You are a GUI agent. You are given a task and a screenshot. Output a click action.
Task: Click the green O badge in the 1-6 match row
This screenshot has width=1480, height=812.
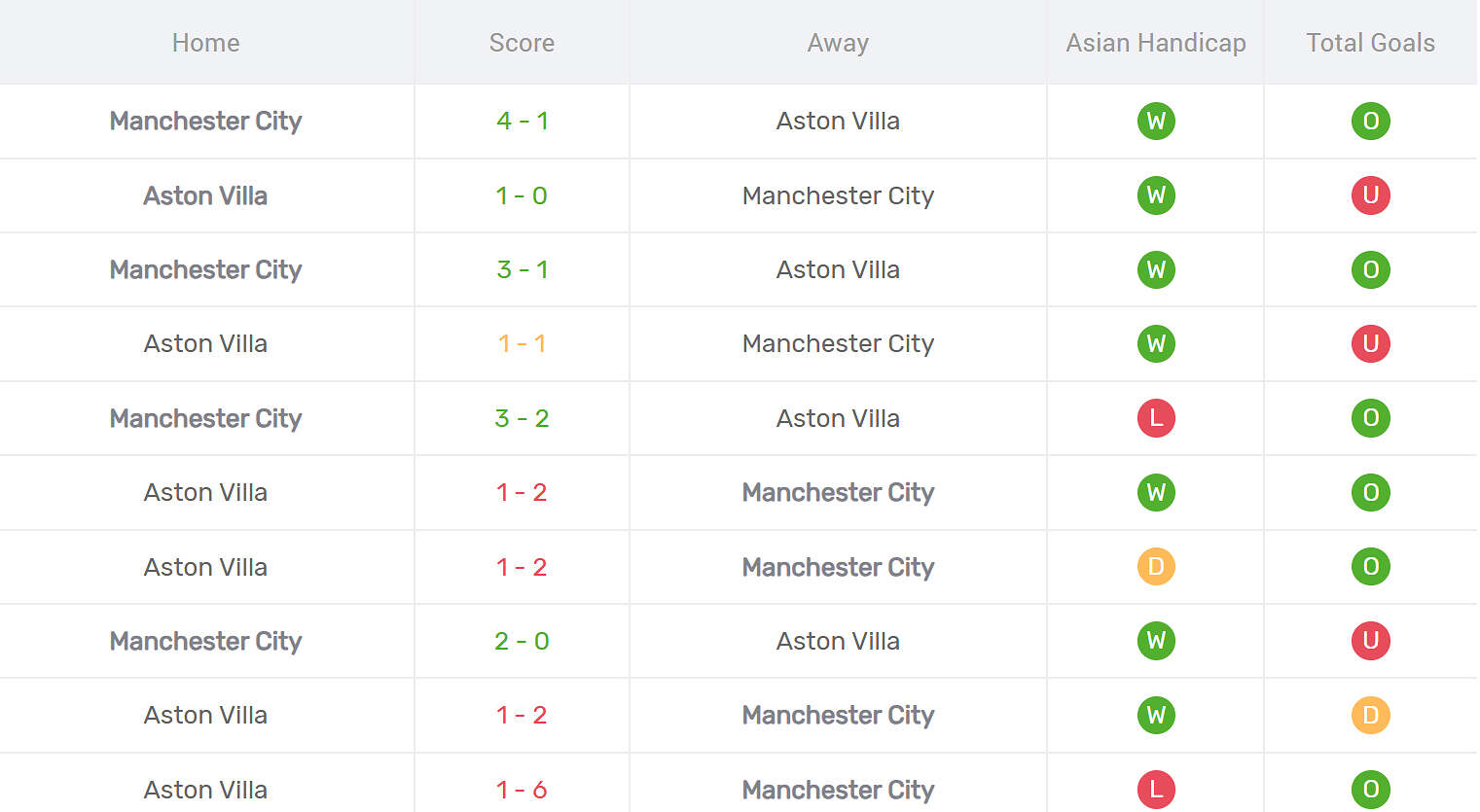[x=1370, y=790]
